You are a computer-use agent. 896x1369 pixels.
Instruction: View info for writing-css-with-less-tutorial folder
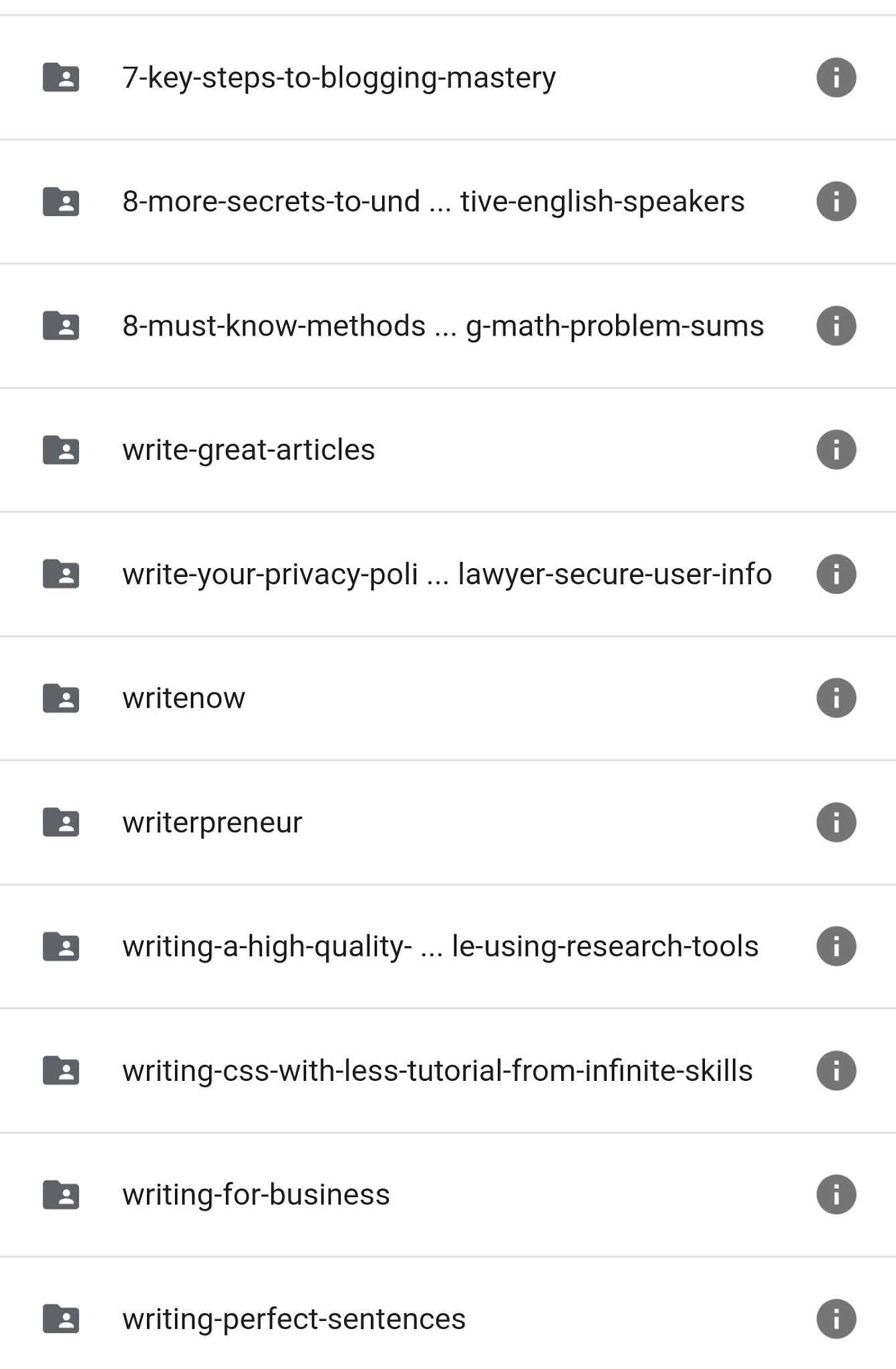pyautogui.click(x=836, y=1070)
